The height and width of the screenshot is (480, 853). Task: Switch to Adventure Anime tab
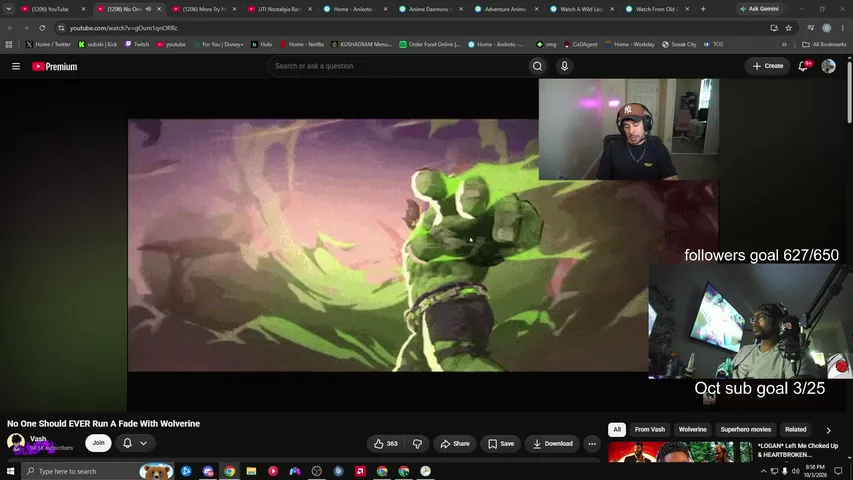[505, 9]
